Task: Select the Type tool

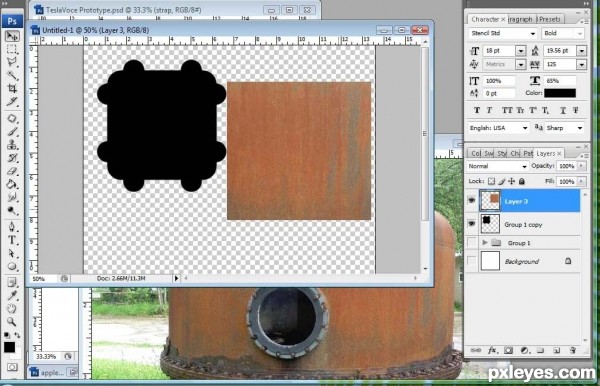Action: (x=12, y=240)
